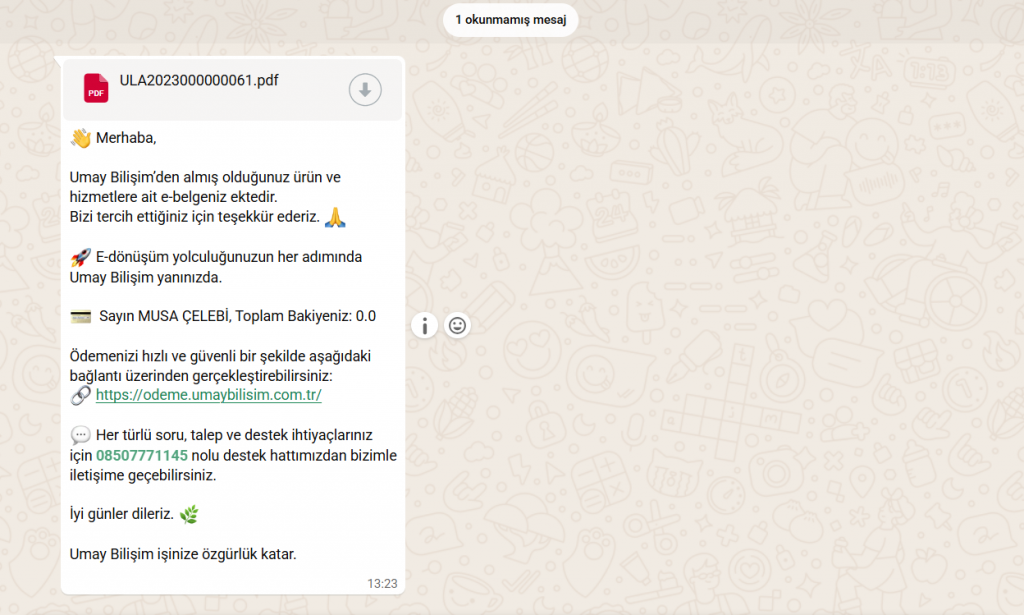Click the speech bubble emoji before "Her türlü"

(80, 436)
